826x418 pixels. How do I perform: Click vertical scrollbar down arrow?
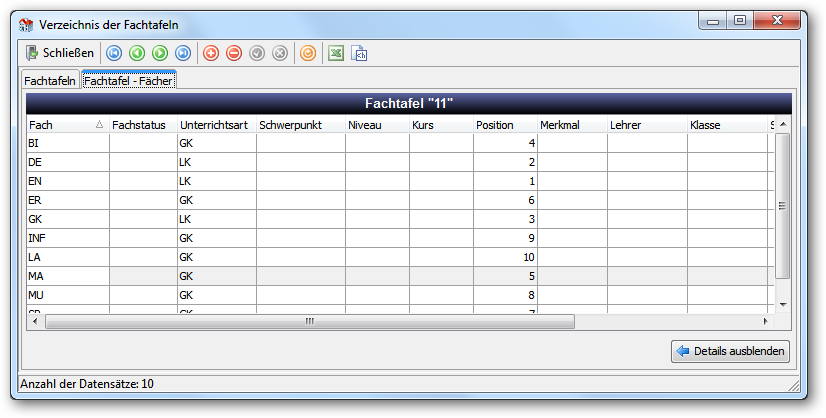click(783, 305)
